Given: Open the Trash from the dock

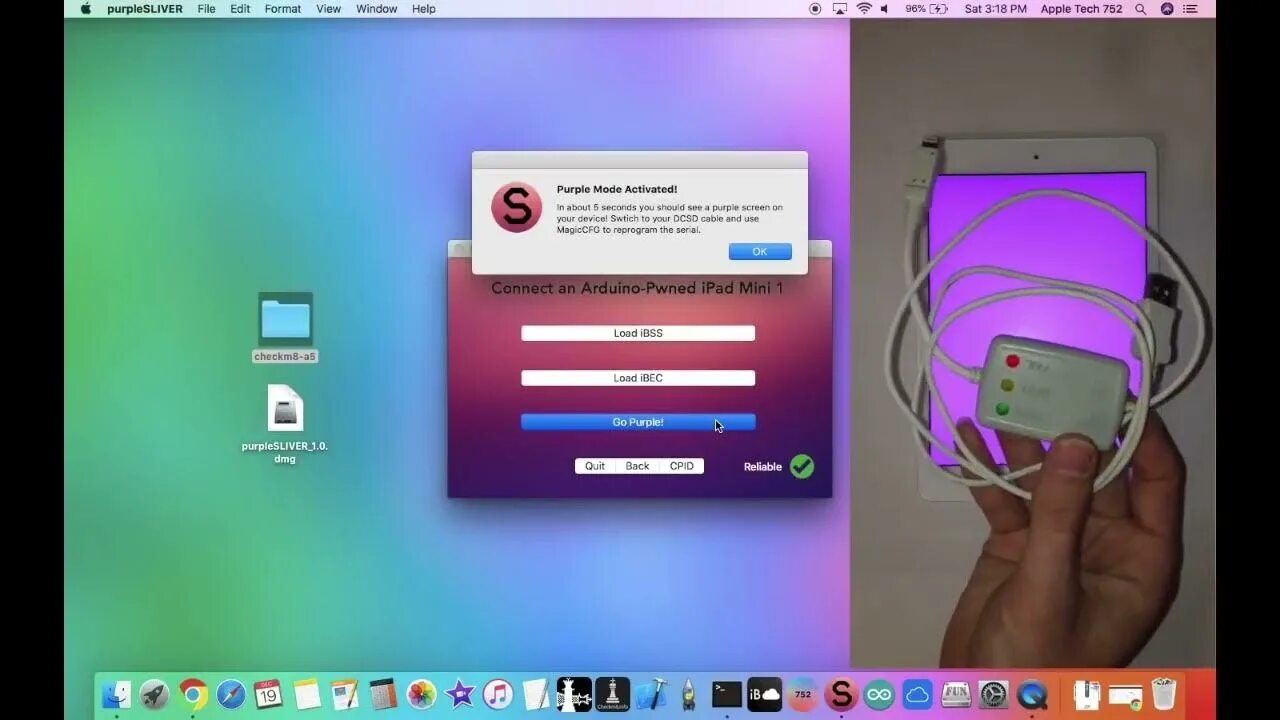Looking at the screenshot, I should pos(1164,693).
